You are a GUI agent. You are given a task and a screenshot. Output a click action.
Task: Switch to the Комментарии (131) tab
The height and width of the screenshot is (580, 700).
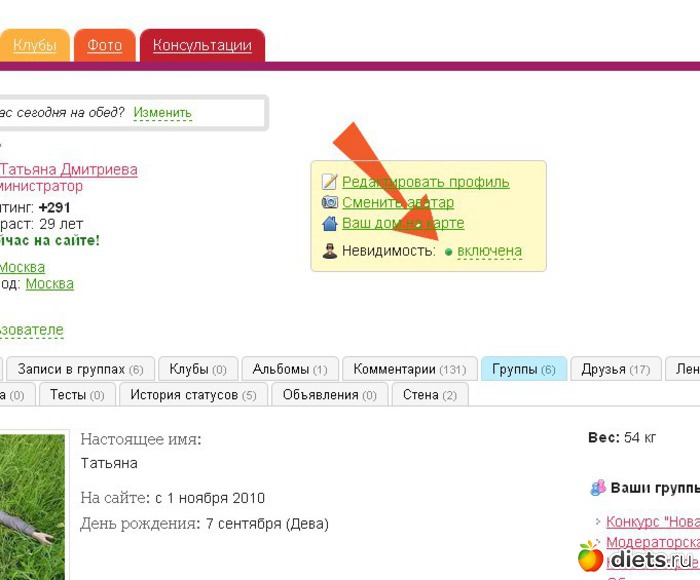pyautogui.click(x=409, y=369)
